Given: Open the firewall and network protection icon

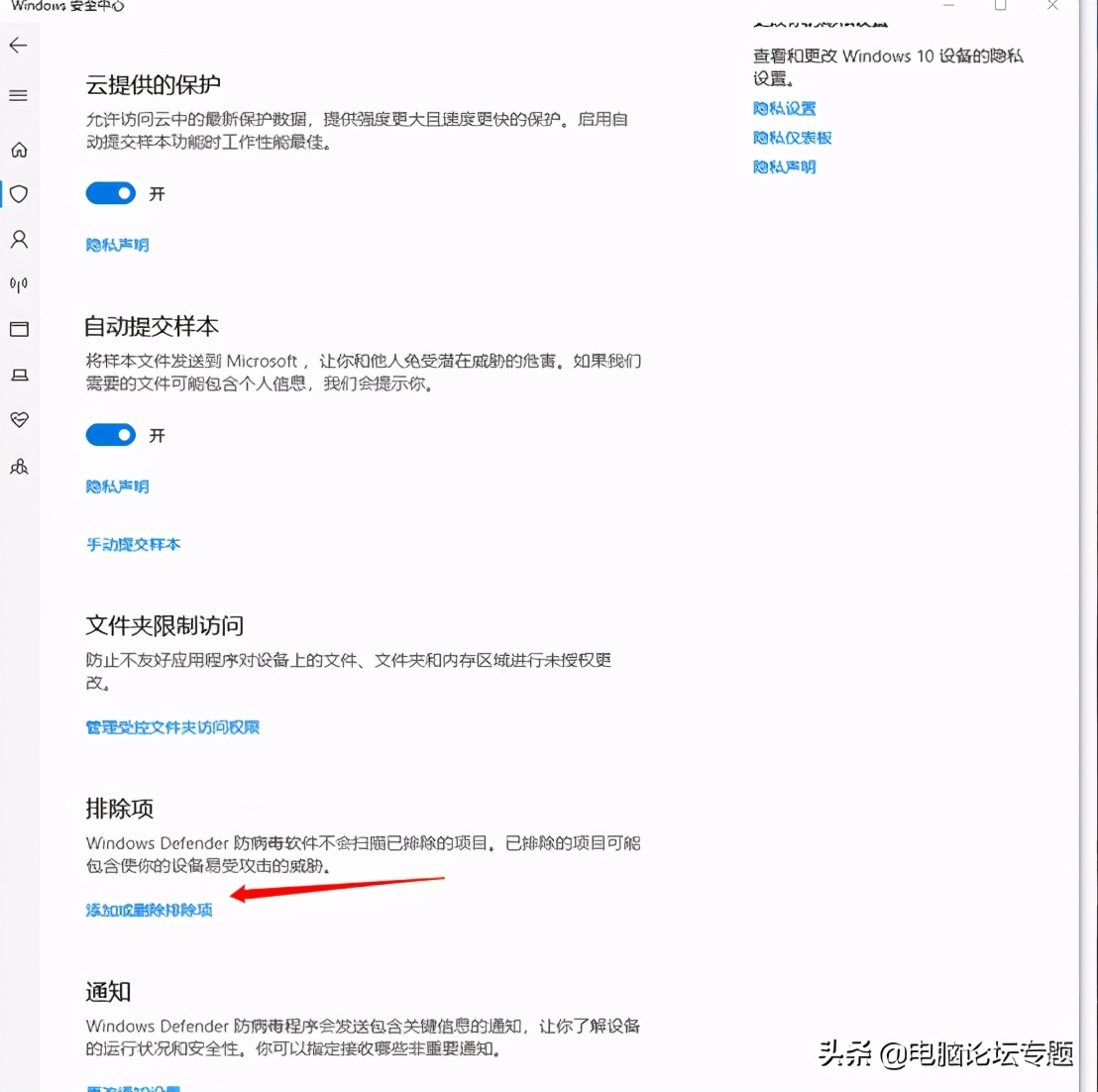Looking at the screenshot, I should pyautogui.click(x=19, y=284).
